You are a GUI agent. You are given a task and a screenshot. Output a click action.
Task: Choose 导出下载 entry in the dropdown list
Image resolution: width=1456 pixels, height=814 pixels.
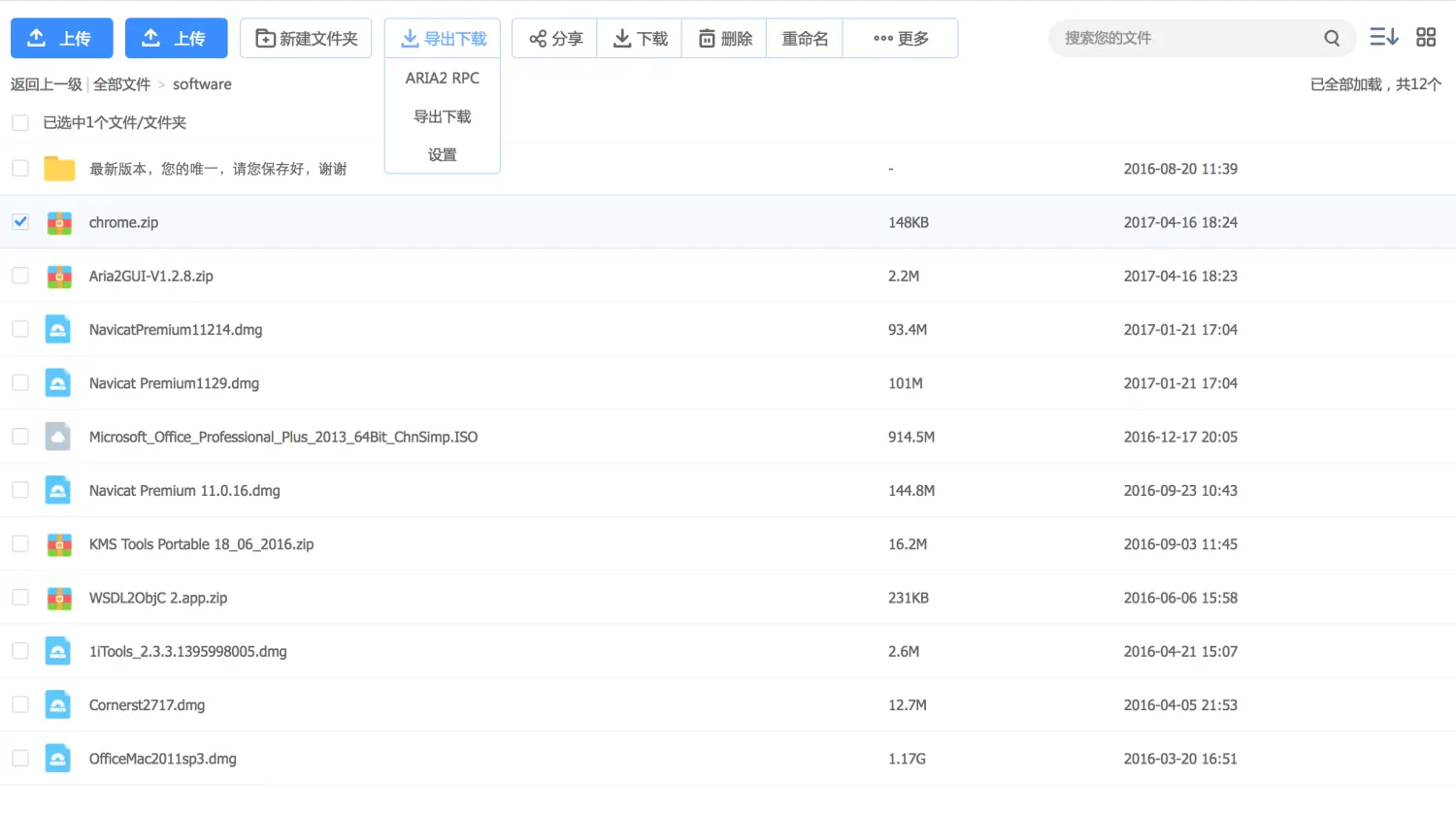click(x=443, y=116)
